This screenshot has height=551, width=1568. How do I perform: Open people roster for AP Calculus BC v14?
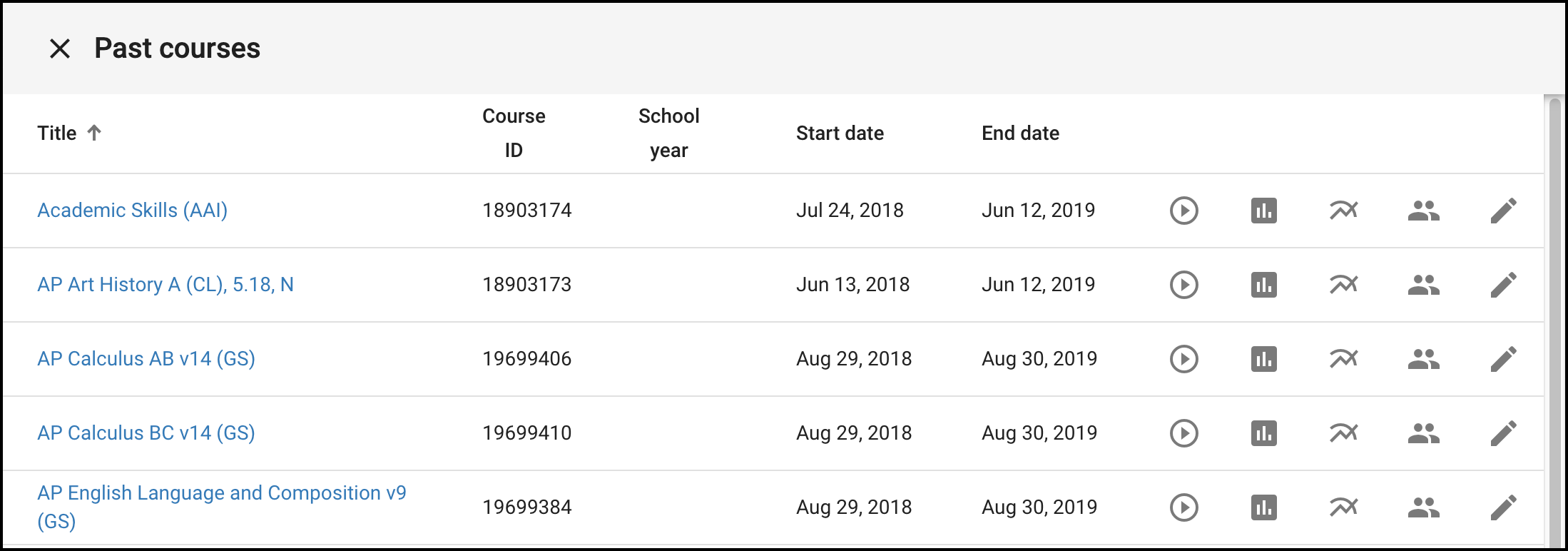click(1423, 433)
